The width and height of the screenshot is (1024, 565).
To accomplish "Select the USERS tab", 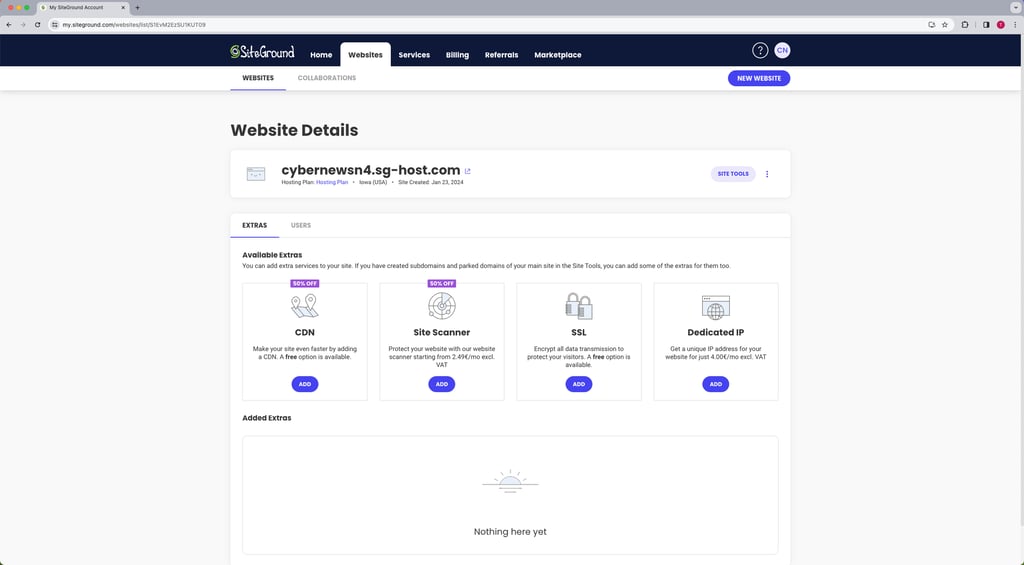I will (x=300, y=225).
